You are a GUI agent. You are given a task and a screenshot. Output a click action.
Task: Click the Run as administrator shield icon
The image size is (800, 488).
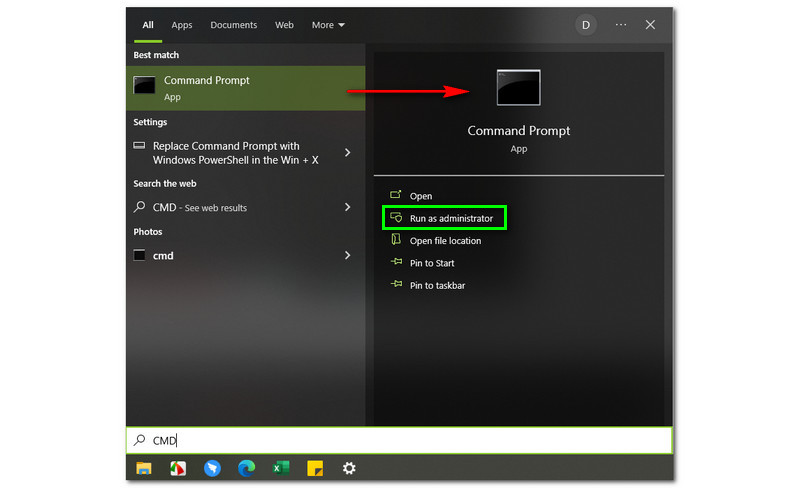(x=396, y=218)
